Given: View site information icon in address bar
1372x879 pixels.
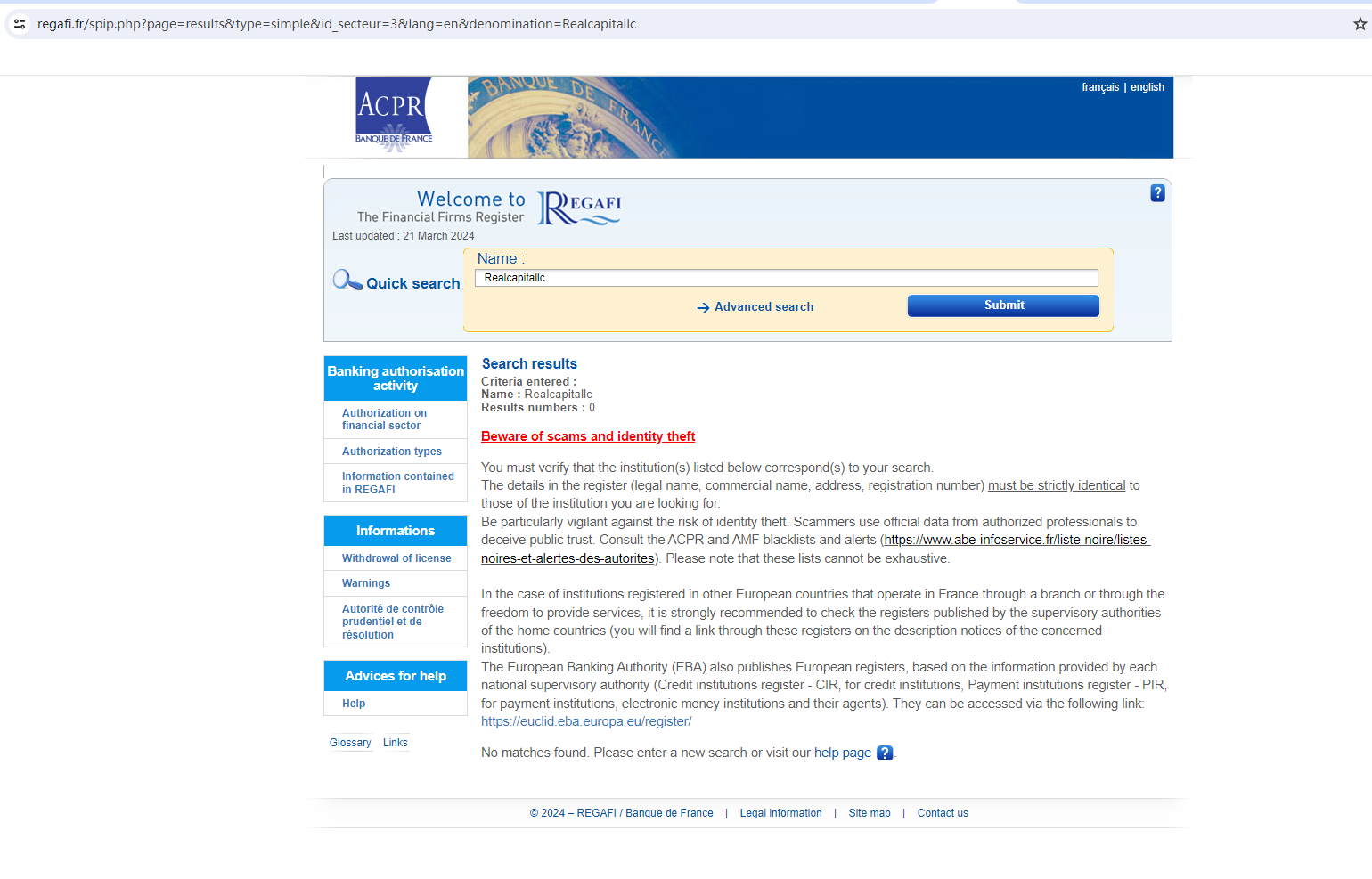Looking at the screenshot, I should point(20,24).
